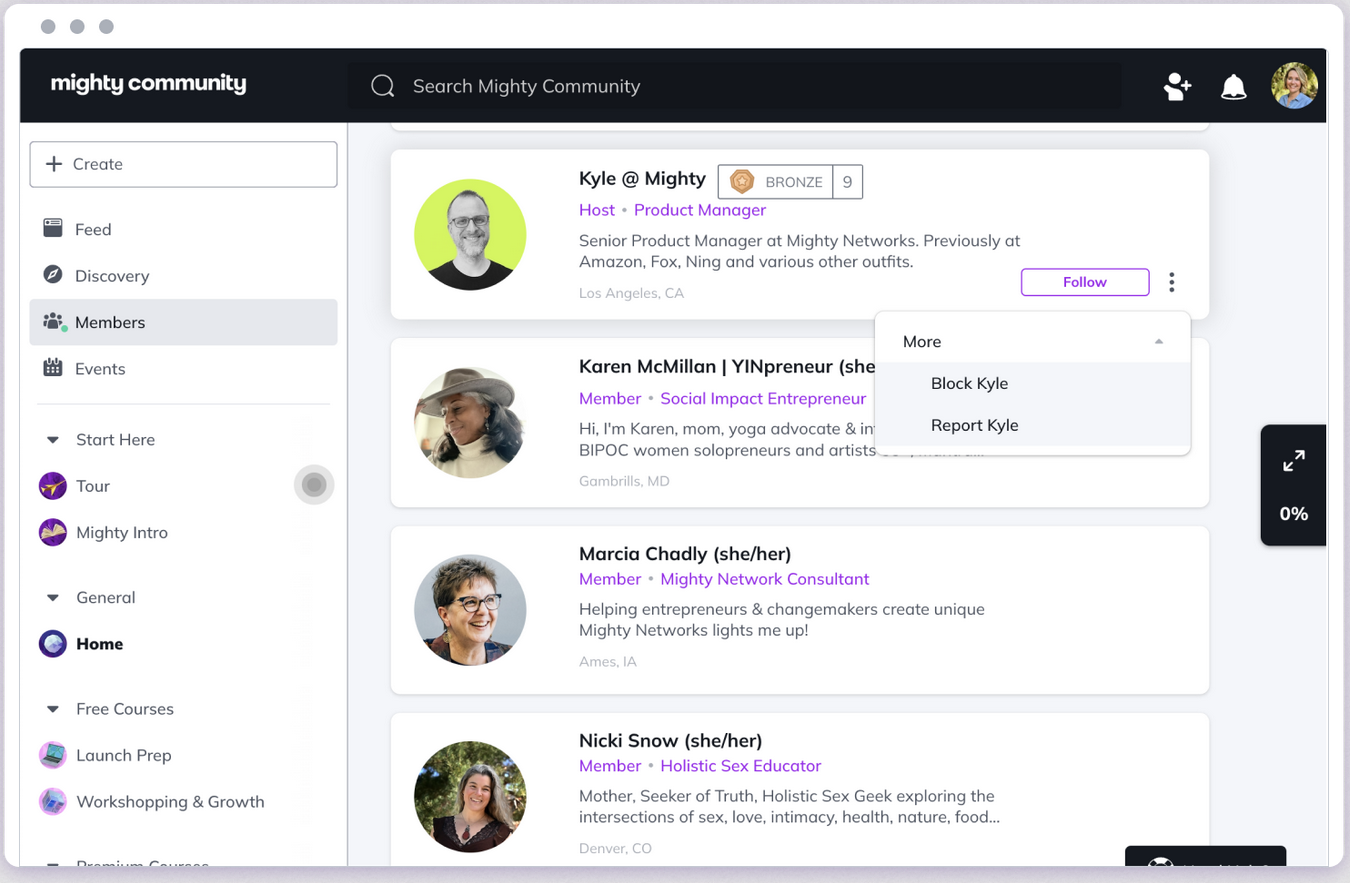Collapse the General section

(53, 598)
